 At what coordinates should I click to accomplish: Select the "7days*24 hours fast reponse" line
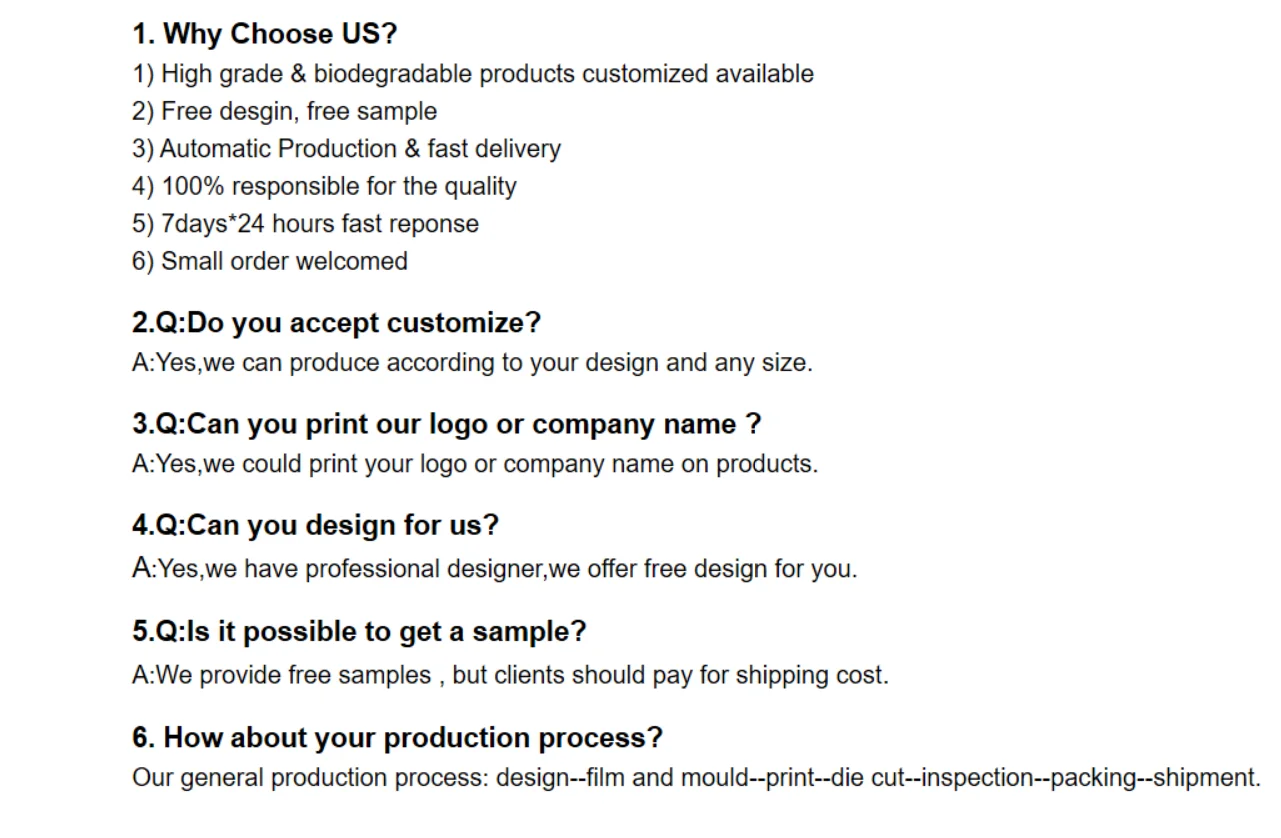305,224
